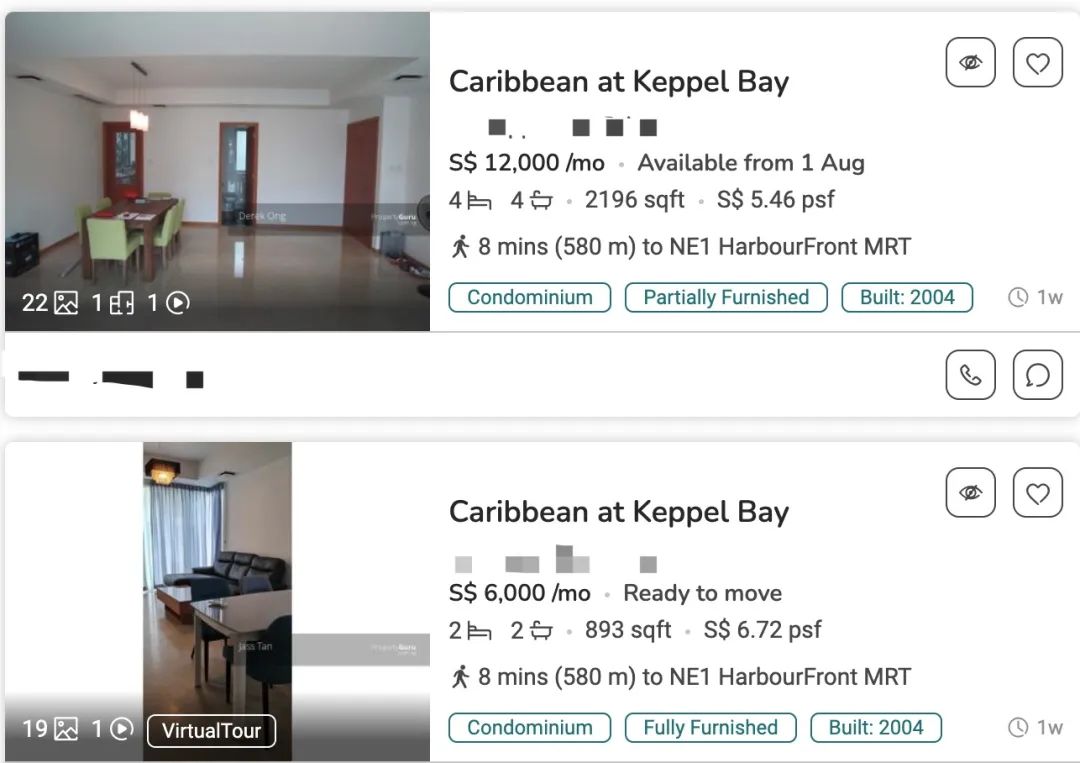Screen dimensions: 1080x763
Task: View the floor plan icon on first listing
Action: [112, 302]
